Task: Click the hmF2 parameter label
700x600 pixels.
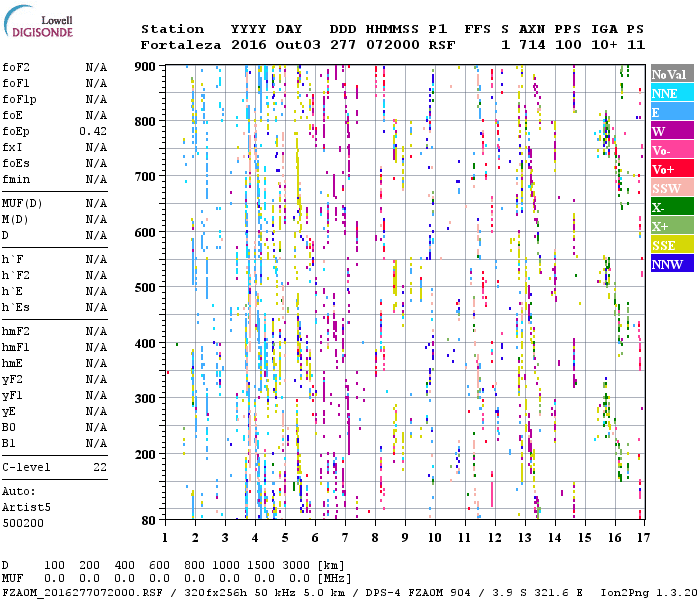Action: tap(16, 331)
